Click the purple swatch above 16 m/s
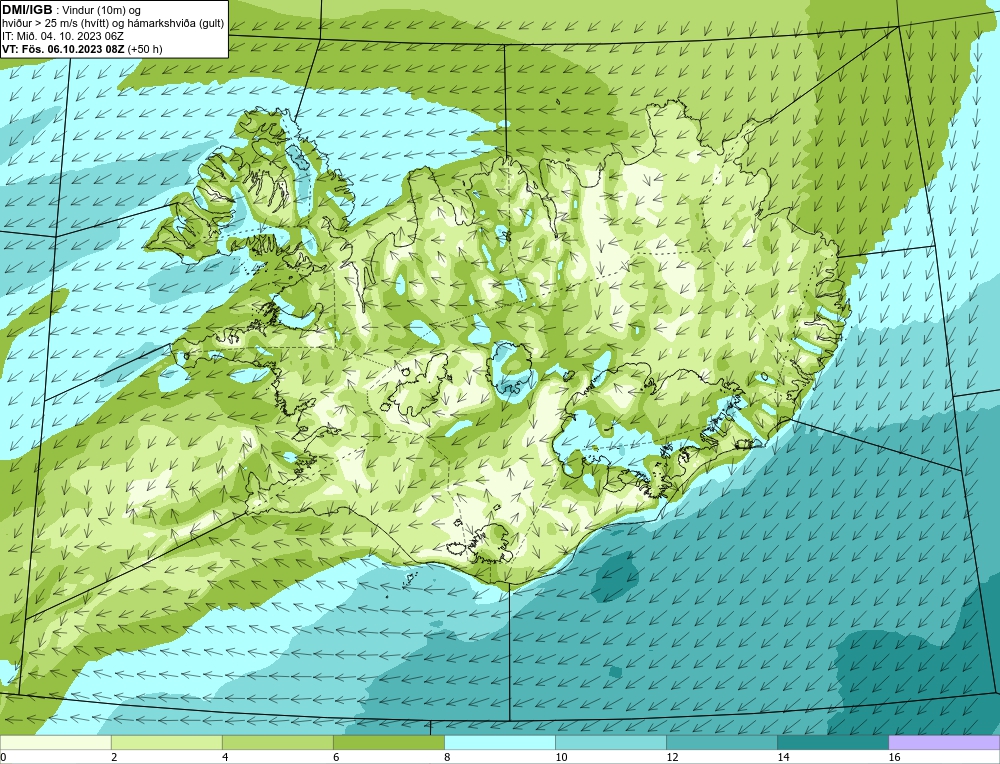1000x764 pixels. (x=943, y=742)
